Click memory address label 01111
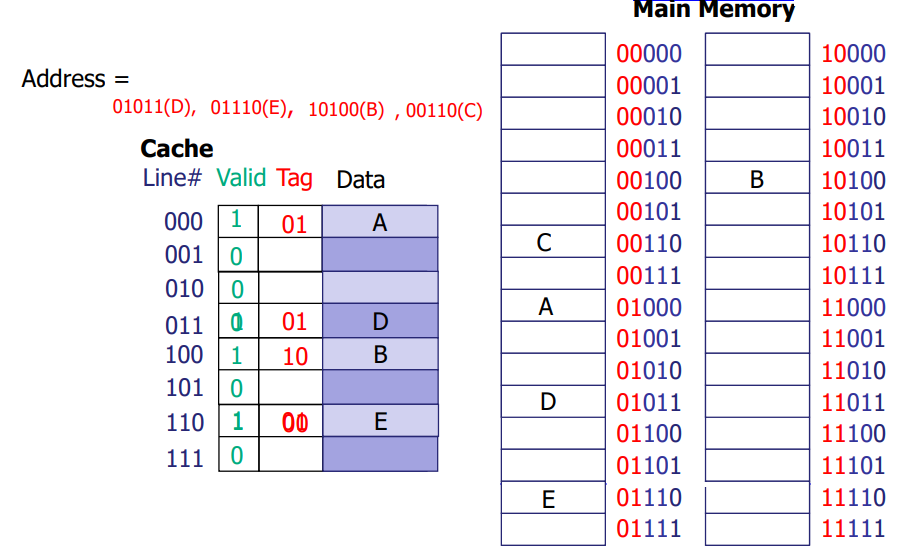Viewport: 902px width, 551px height. click(649, 529)
